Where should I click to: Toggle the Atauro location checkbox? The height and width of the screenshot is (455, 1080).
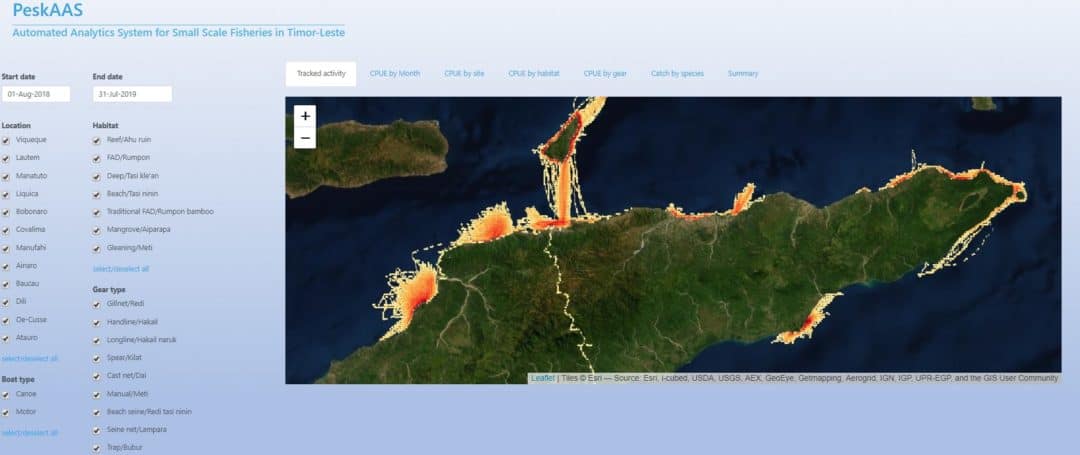[x=7, y=337]
